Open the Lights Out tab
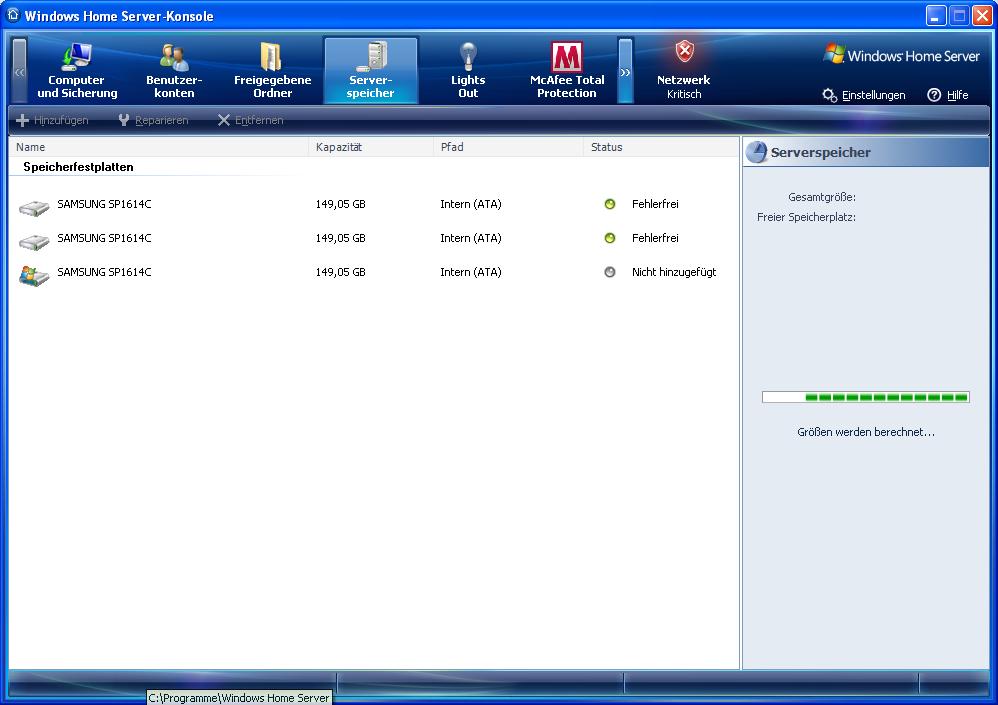This screenshot has height=705, width=998. tap(468, 71)
